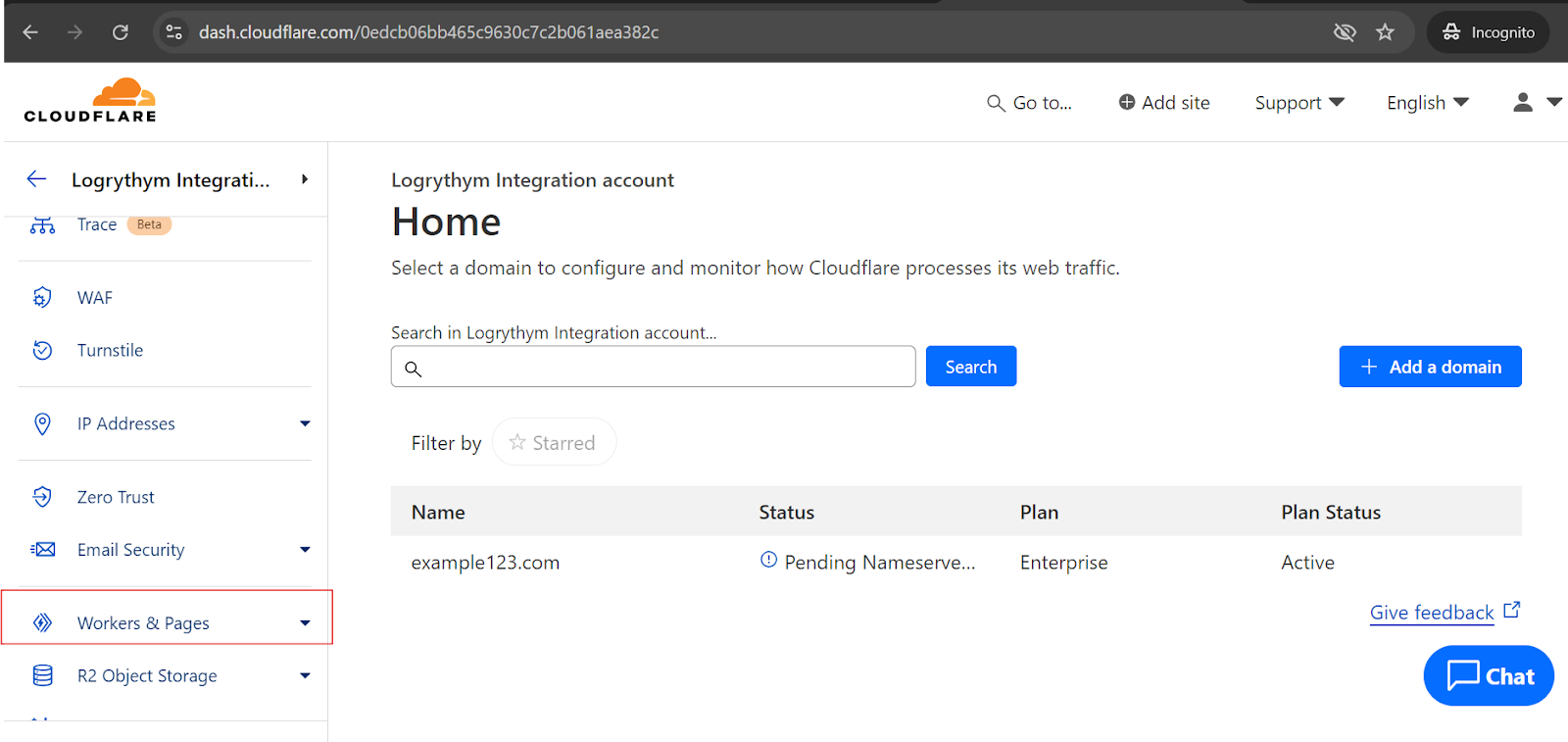Open the English language selector
1568x742 pixels.
(1427, 103)
